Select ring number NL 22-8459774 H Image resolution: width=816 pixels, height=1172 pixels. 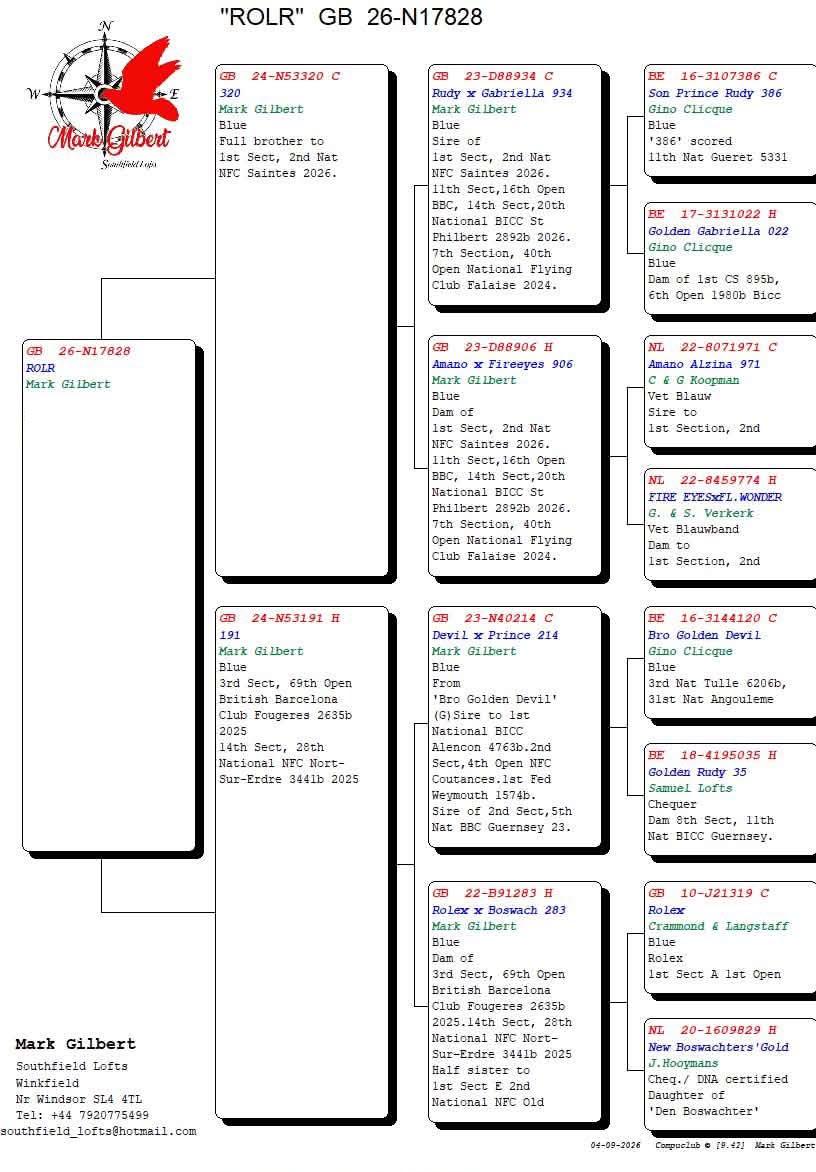pyautogui.click(x=713, y=481)
